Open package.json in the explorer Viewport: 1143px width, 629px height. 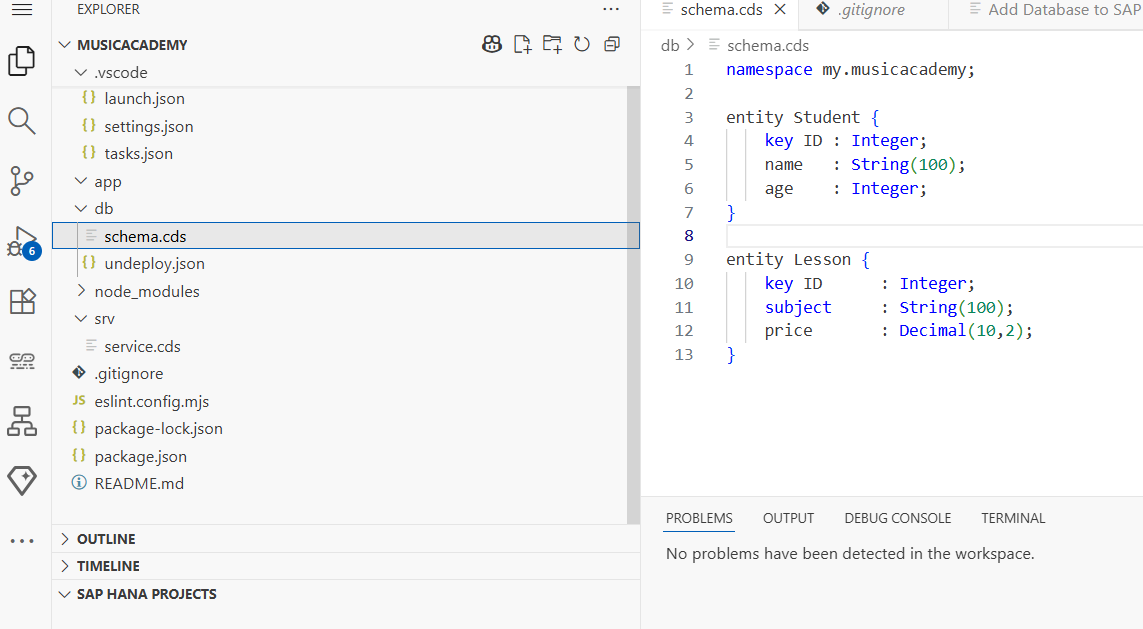140,456
